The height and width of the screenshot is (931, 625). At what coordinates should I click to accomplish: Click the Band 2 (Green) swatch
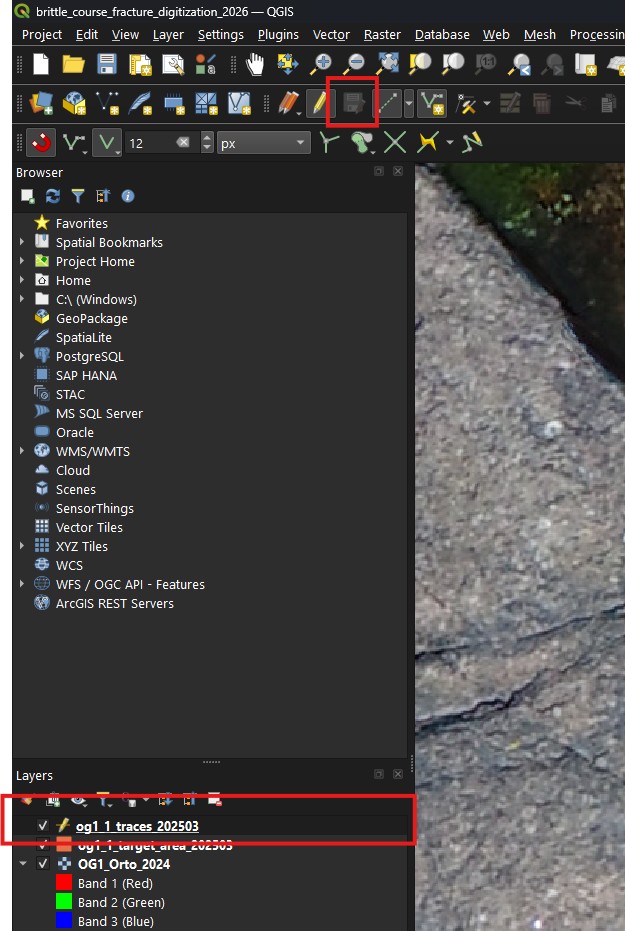[x=64, y=902]
